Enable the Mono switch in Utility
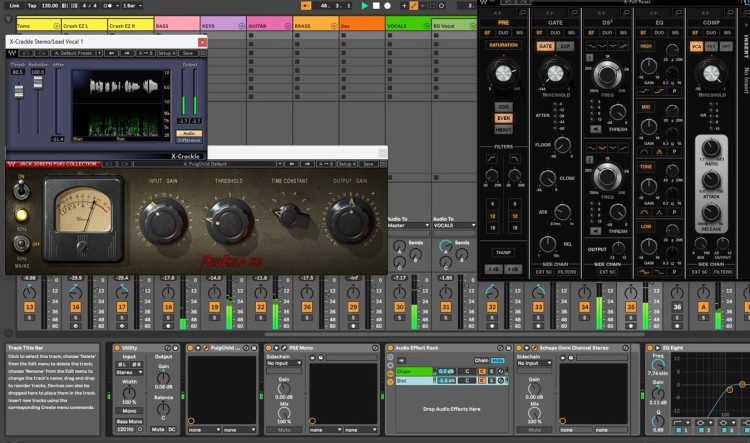Screen dimensions: 750x443 coord(129,411)
